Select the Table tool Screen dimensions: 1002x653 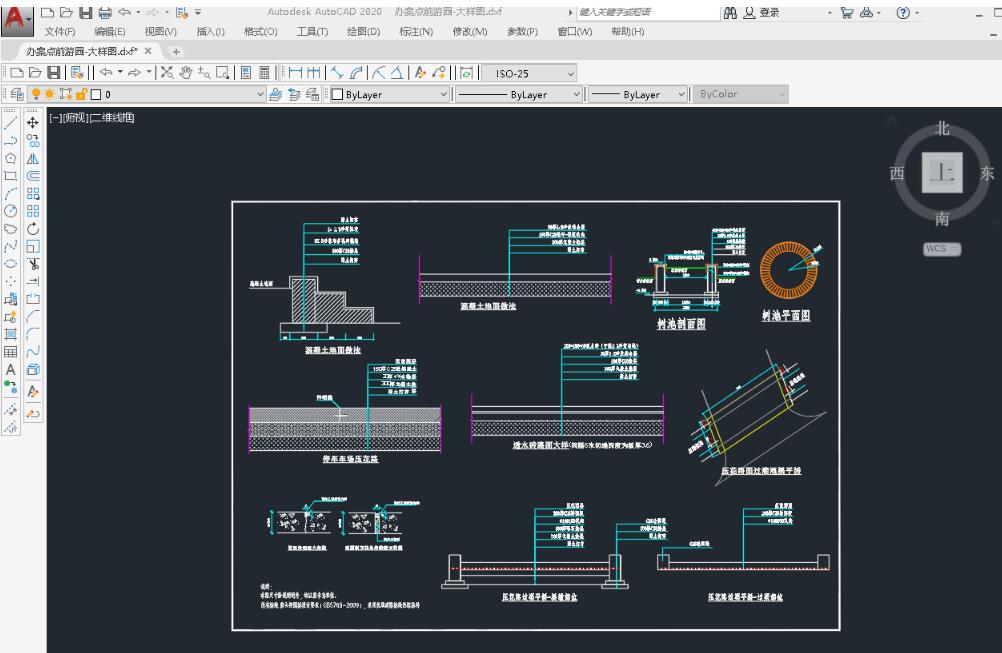click(x=10, y=351)
